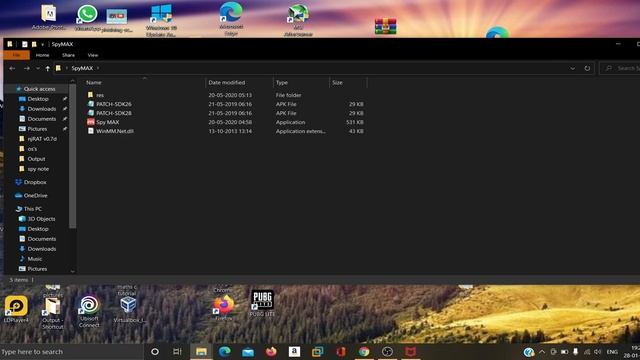640x360 pixels.
Task: Click the navigation pane scrollbar
Action: [x=73, y=156]
